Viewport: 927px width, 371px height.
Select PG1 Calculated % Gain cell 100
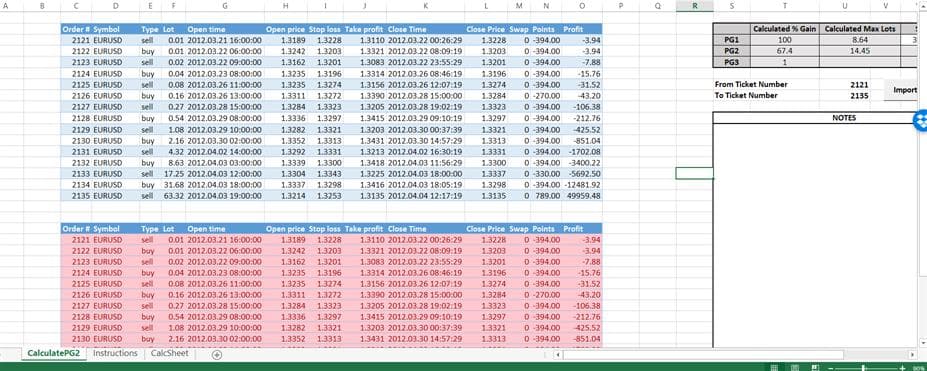click(x=785, y=40)
